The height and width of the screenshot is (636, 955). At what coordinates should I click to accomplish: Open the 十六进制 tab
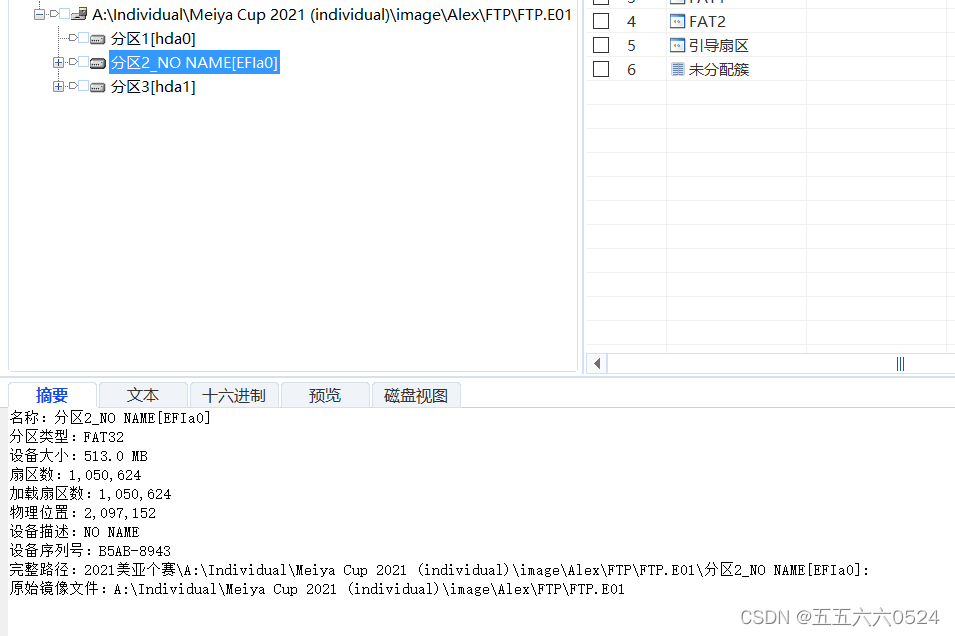234,395
